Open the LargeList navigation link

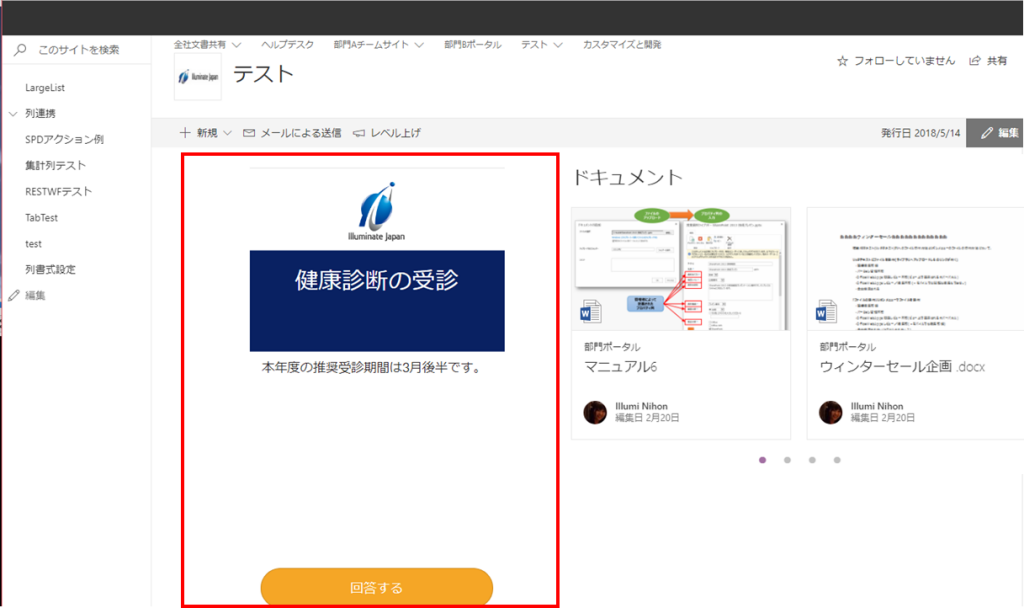(44, 88)
